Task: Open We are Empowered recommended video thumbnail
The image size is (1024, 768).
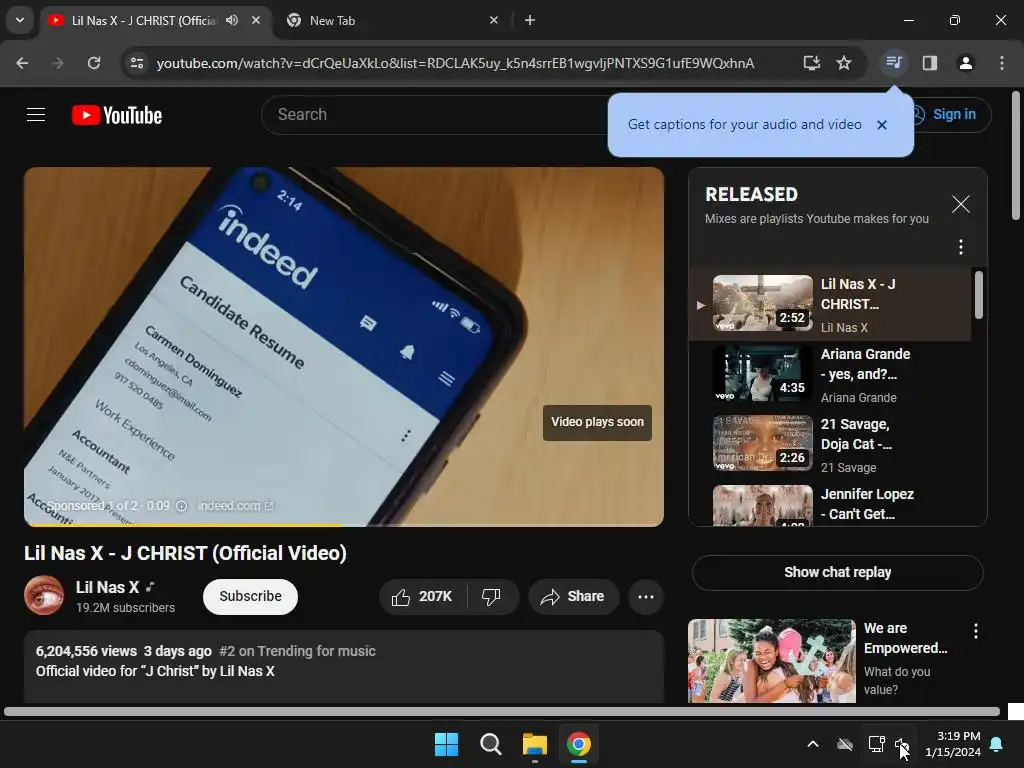Action: click(771, 661)
